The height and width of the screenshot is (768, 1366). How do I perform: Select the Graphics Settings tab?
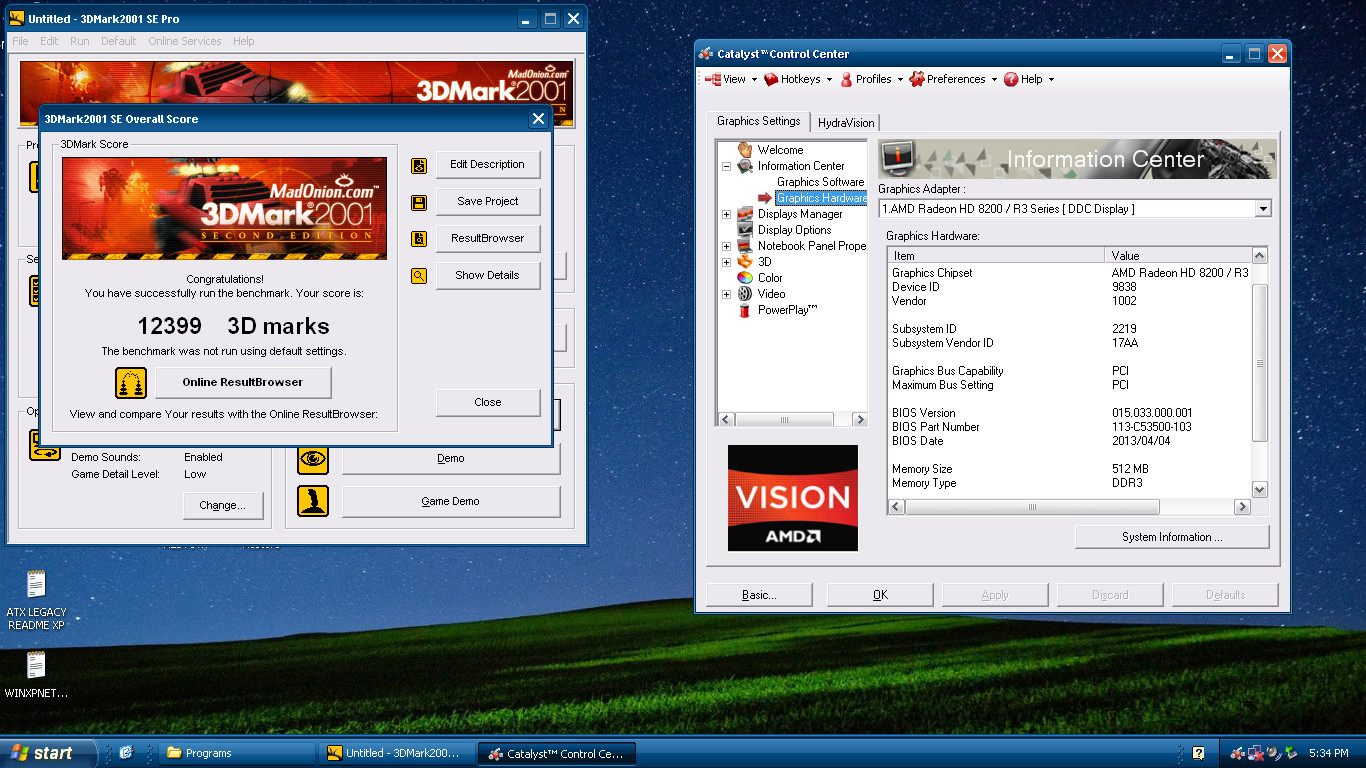(758, 121)
